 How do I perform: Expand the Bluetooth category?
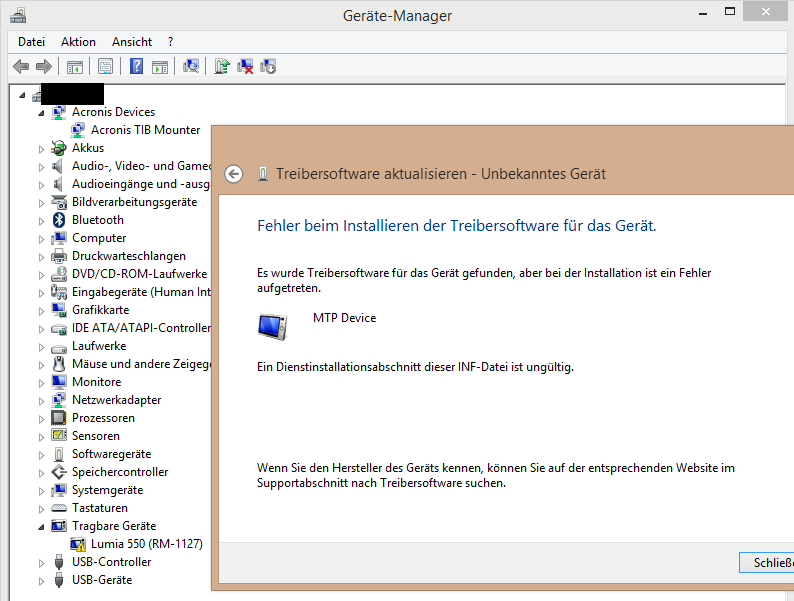click(41, 221)
